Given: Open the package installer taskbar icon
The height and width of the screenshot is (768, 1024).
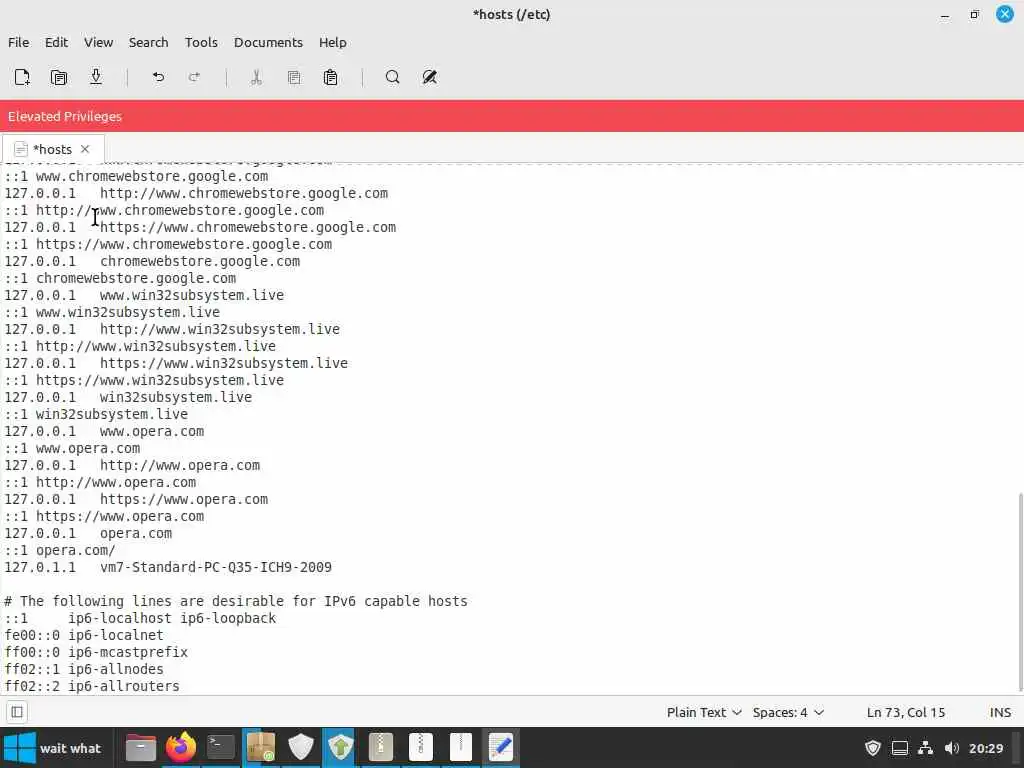Looking at the screenshot, I should pyautogui.click(x=261, y=747).
